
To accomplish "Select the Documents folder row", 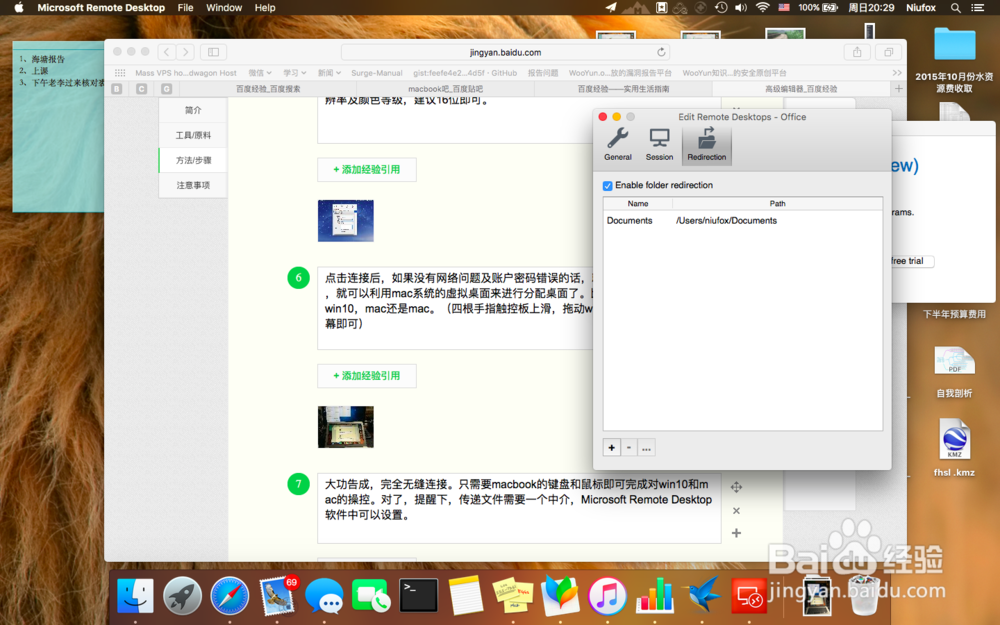I will [742, 221].
